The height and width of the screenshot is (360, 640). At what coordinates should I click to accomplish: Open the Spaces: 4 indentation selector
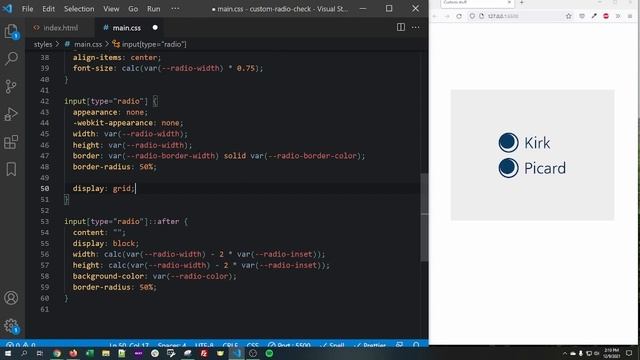click(171, 345)
